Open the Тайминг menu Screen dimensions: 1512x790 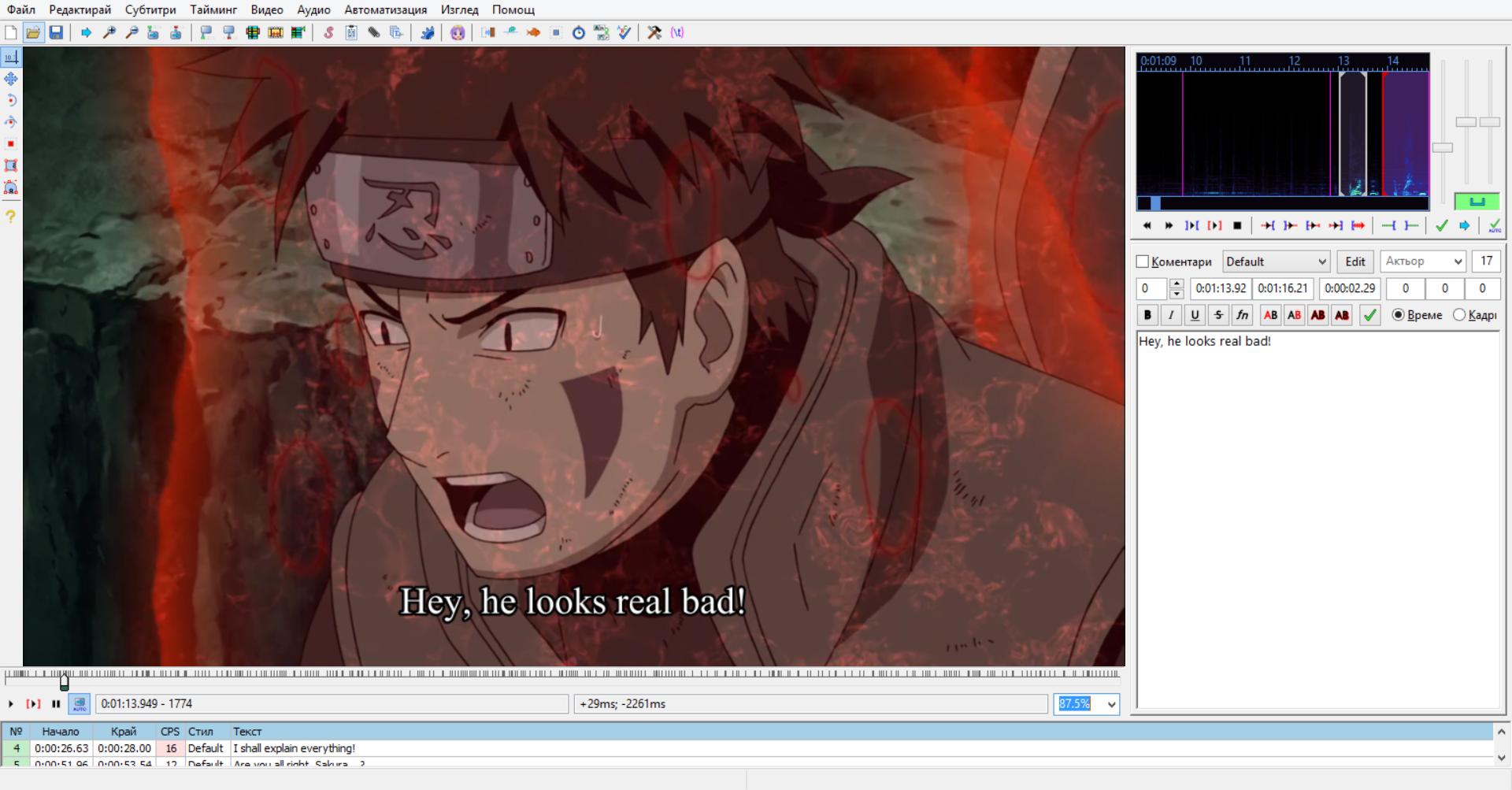click(x=213, y=9)
